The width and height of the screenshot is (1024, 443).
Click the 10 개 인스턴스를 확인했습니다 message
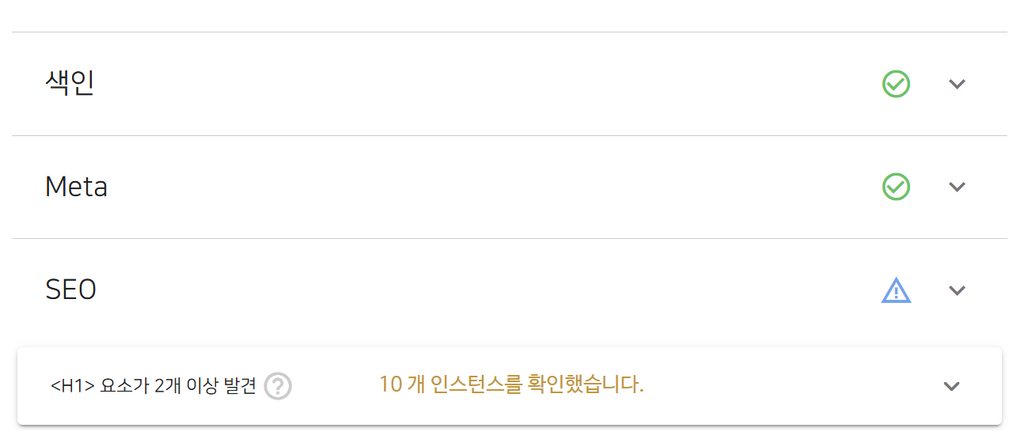[x=511, y=386]
